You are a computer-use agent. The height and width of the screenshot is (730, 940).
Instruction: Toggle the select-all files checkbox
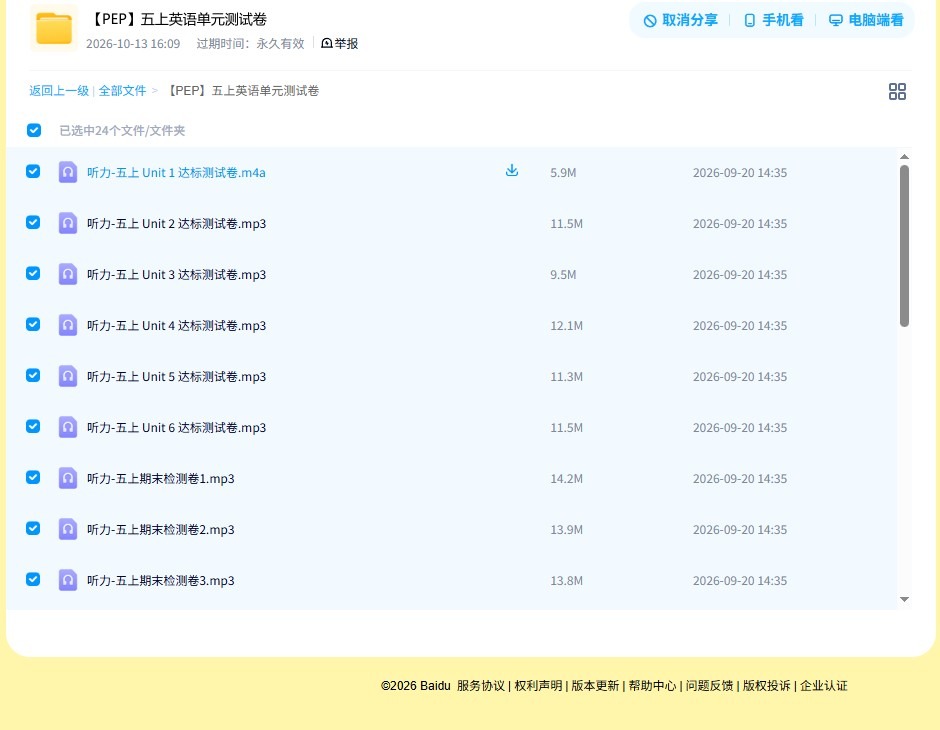click(x=34, y=130)
